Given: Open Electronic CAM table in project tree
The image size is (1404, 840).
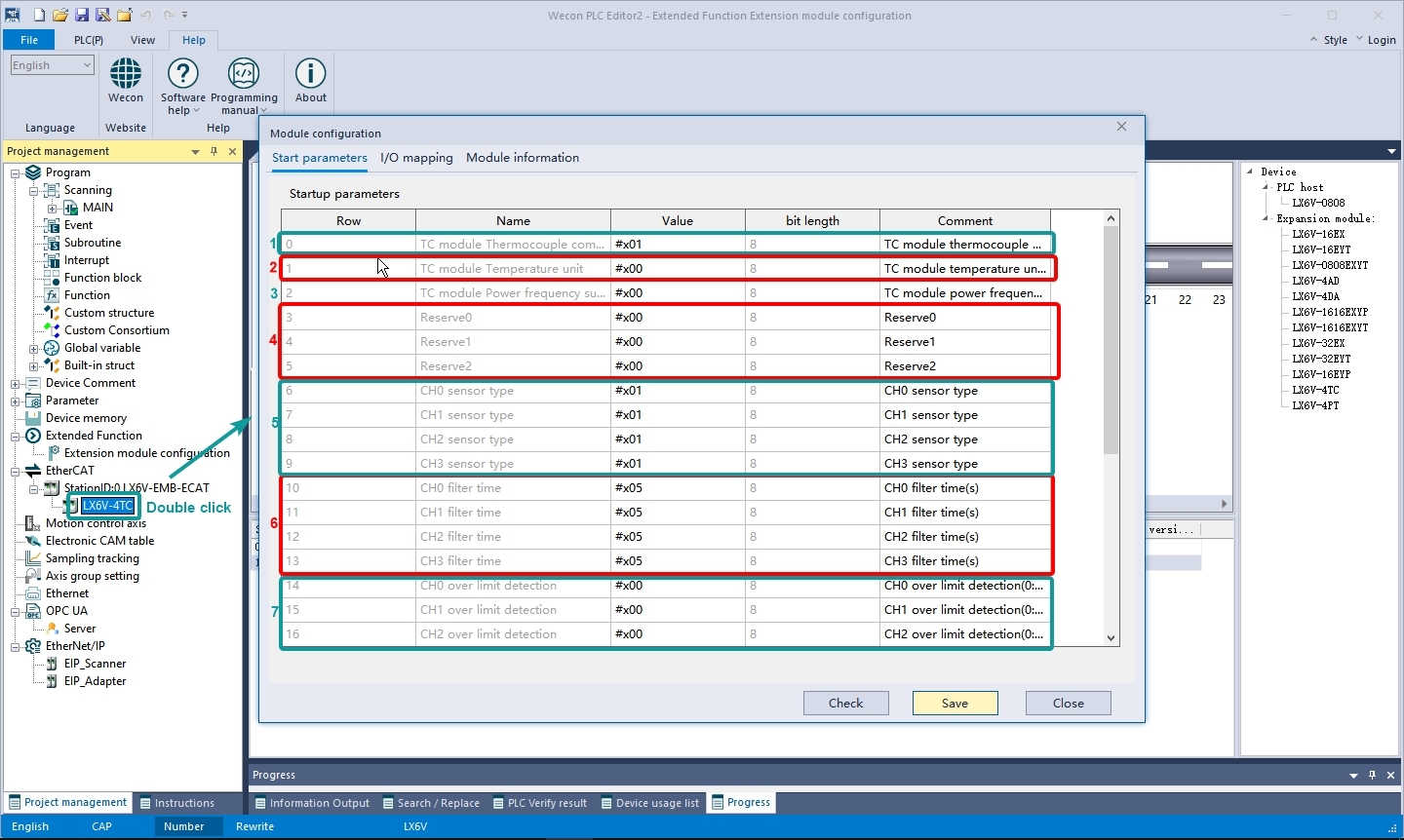Looking at the screenshot, I should 99,541.
